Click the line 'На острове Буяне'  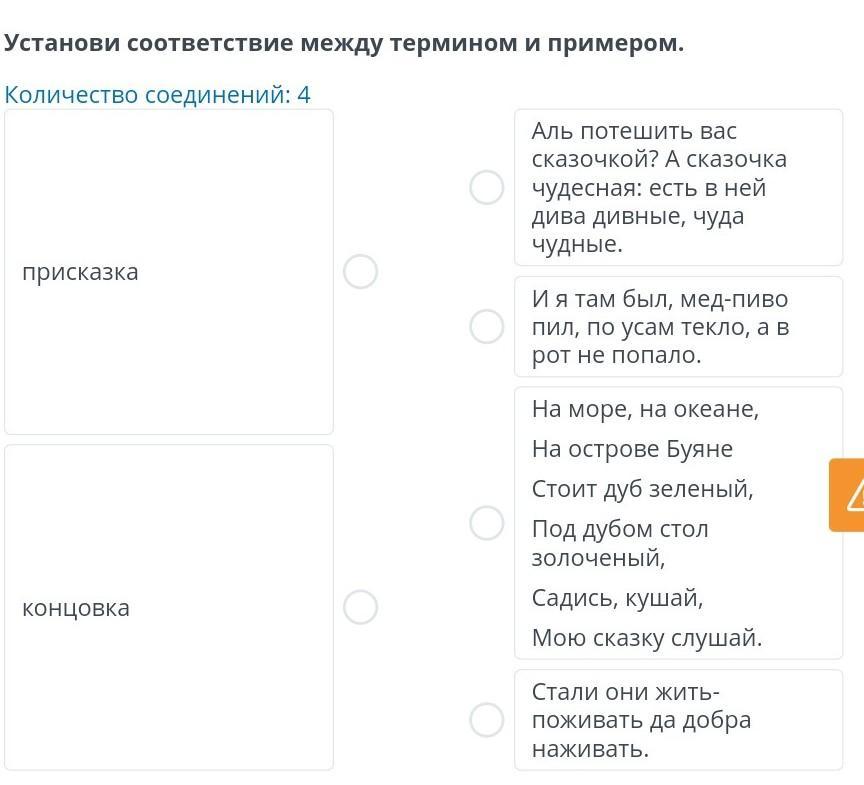(x=633, y=449)
